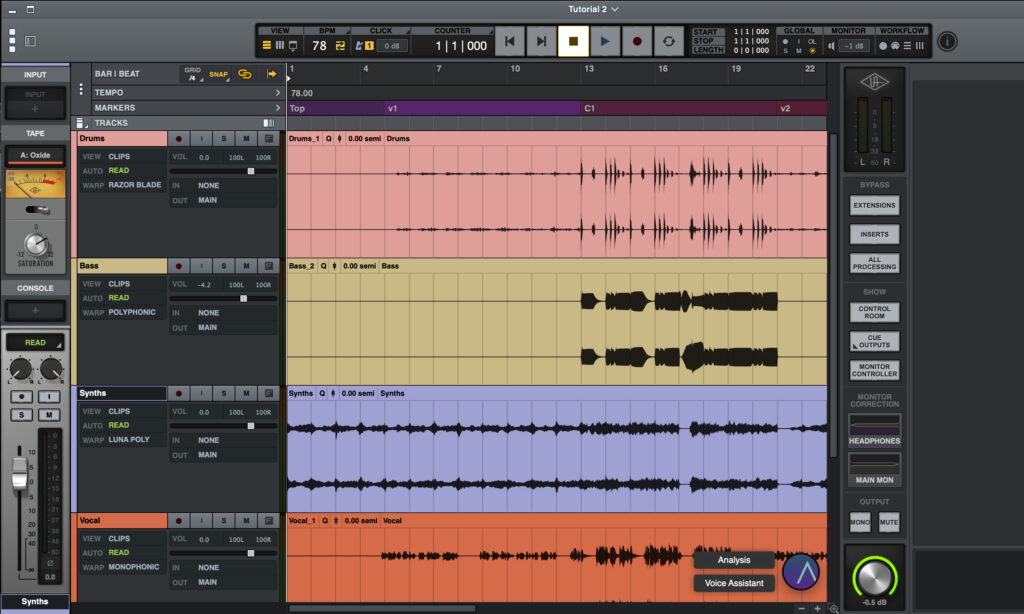Enable input monitoring on Synths track
This screenshot has height=614, width=1024.
[201, 393]
